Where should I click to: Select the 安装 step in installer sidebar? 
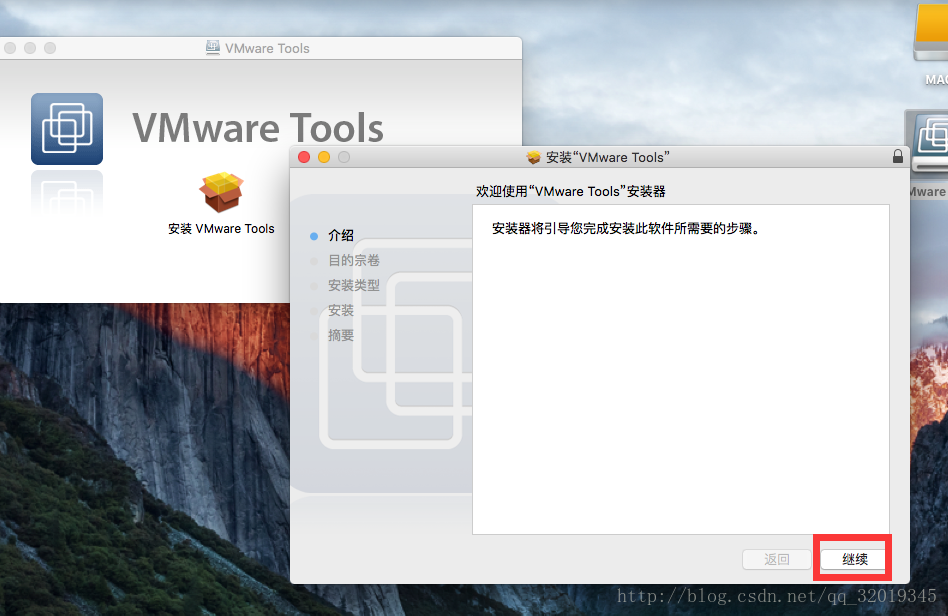coord(340,310)
